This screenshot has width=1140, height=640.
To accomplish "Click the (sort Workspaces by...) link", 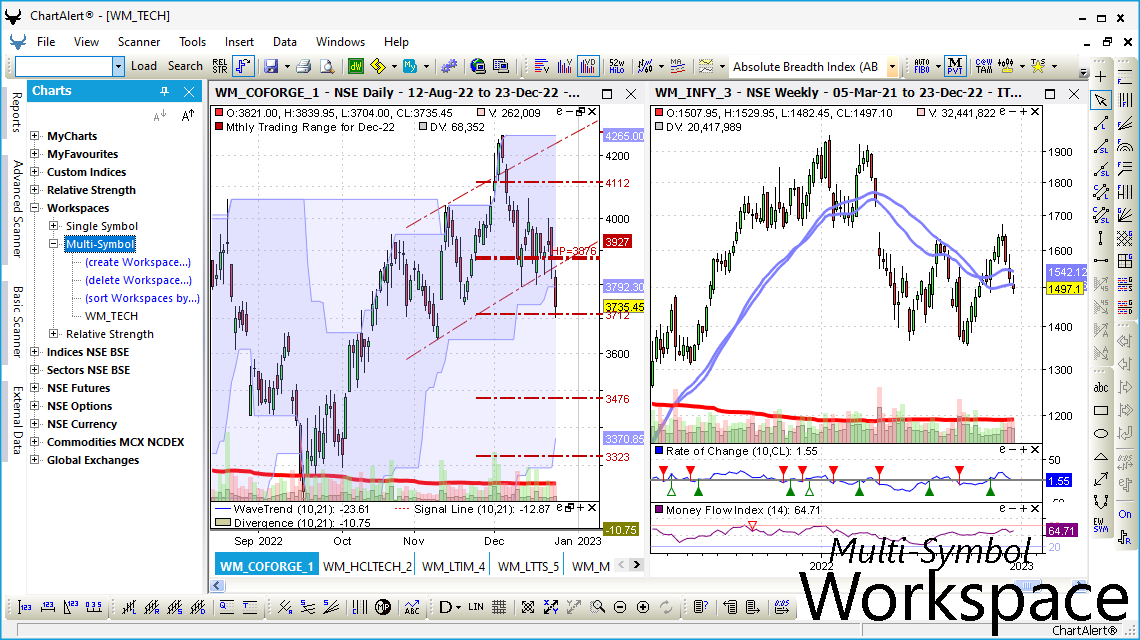I will (x=142, y=298).
